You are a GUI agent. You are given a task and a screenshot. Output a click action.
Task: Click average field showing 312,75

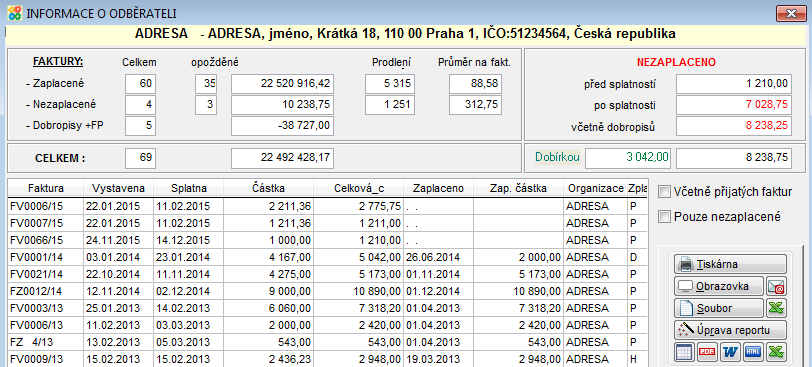(x=475, y=105)
